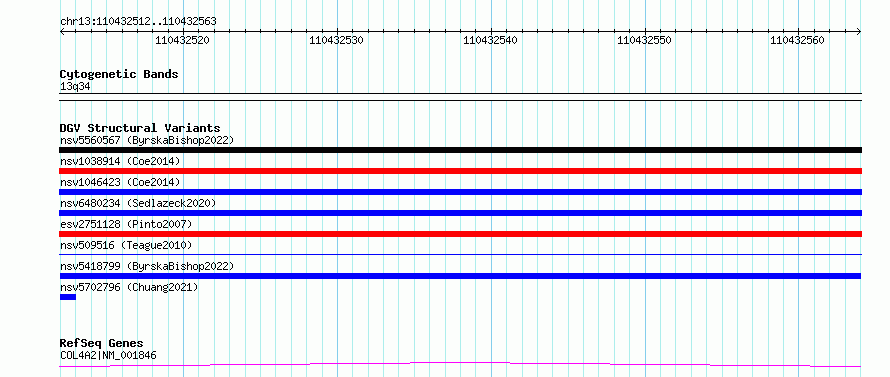Select the 13q34 cytogenetic band bar
The width and height of the screenshot is (890, 377).
[460, 97]
